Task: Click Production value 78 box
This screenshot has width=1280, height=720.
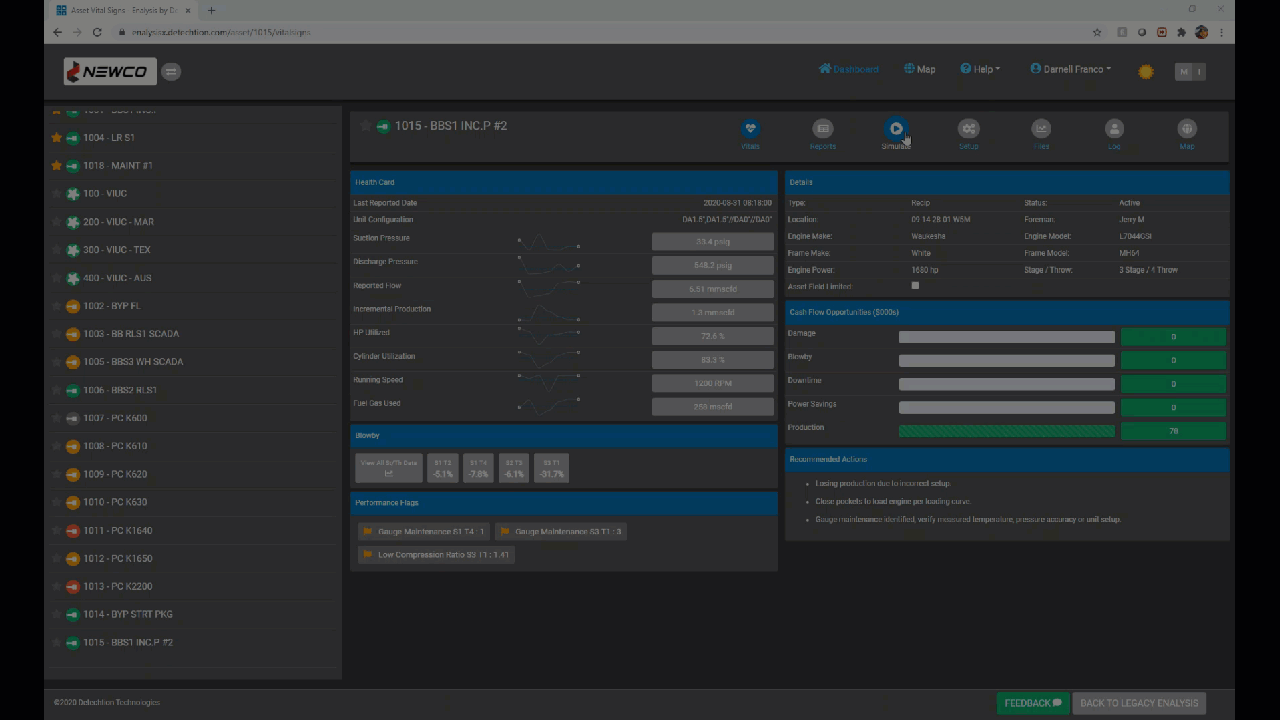Action: point(1173,431)
